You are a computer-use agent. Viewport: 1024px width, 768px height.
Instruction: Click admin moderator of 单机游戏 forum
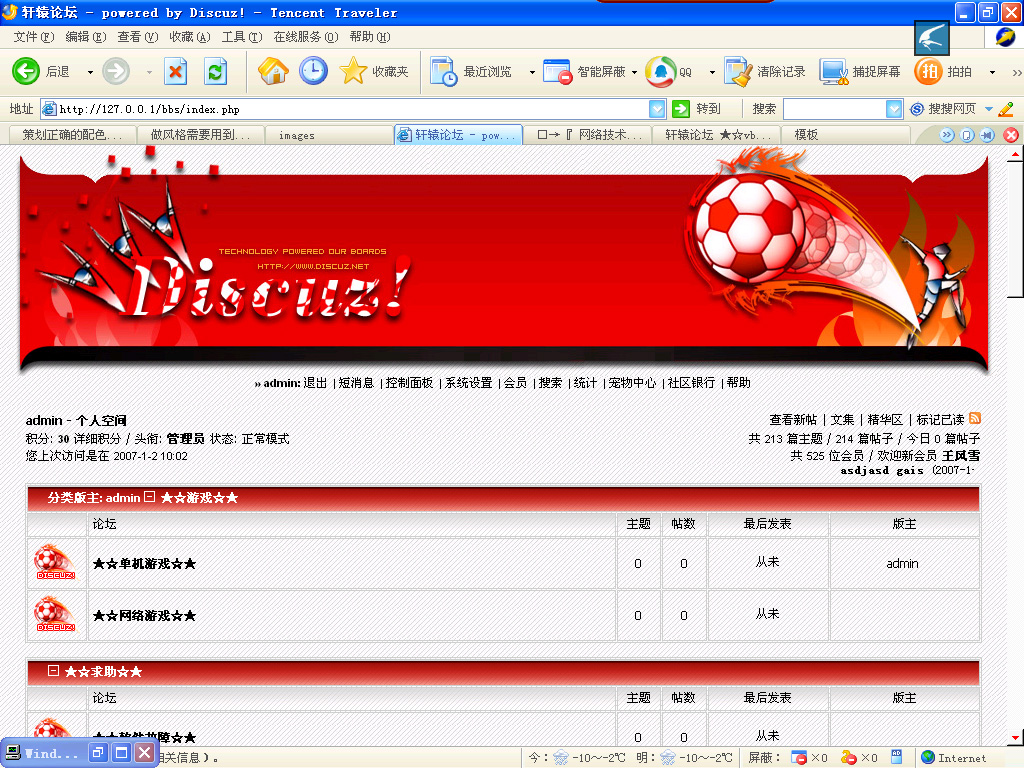pyautogui.click(x=903, y=564)
